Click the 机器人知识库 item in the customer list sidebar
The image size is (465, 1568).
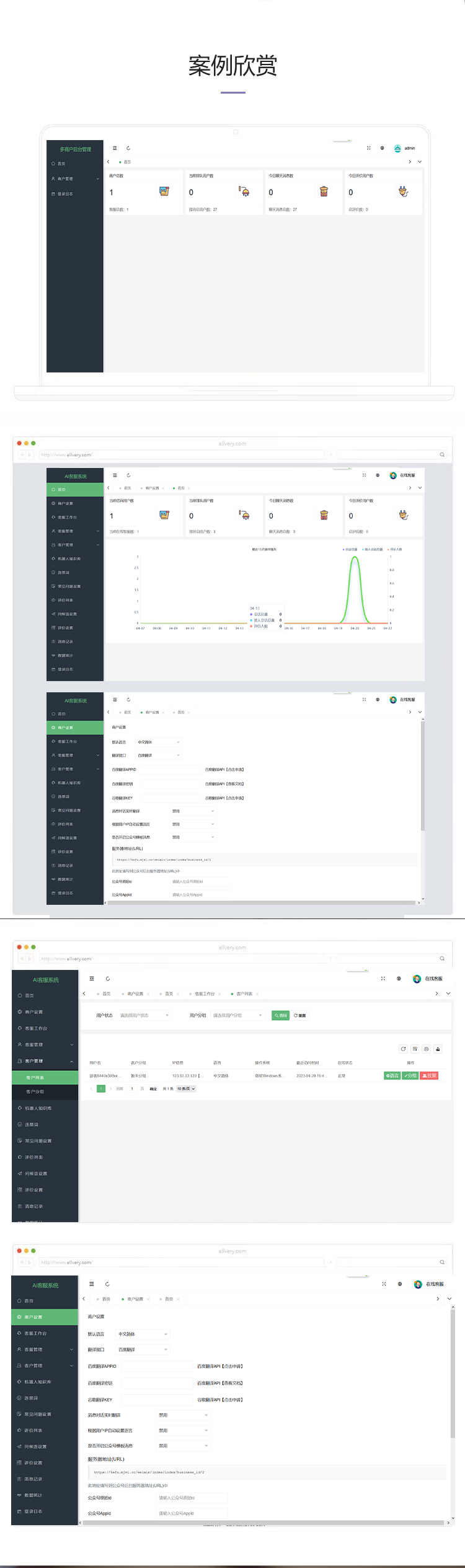(x=38, y=1108)
